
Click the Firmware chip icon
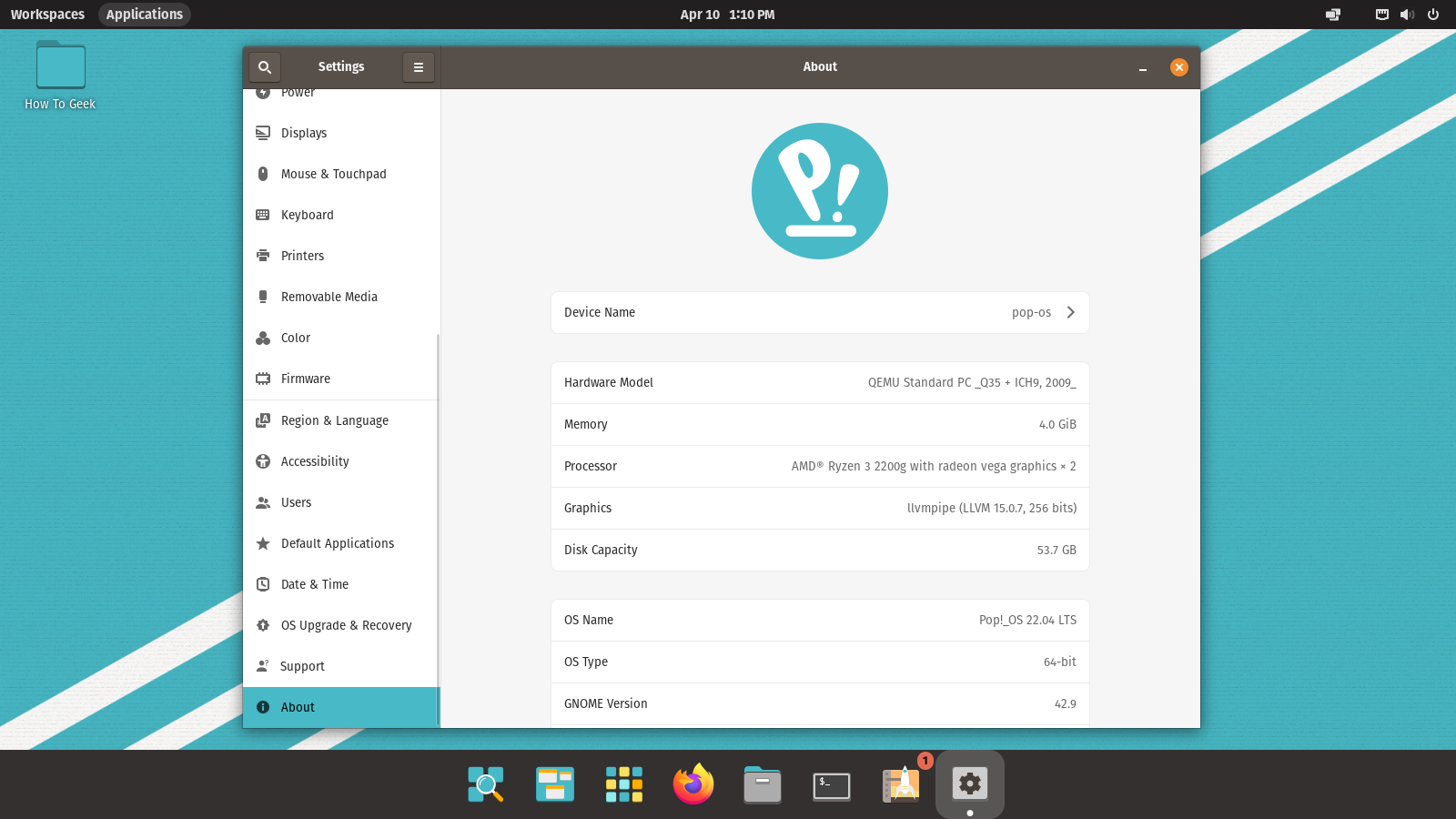pos(263,379)
